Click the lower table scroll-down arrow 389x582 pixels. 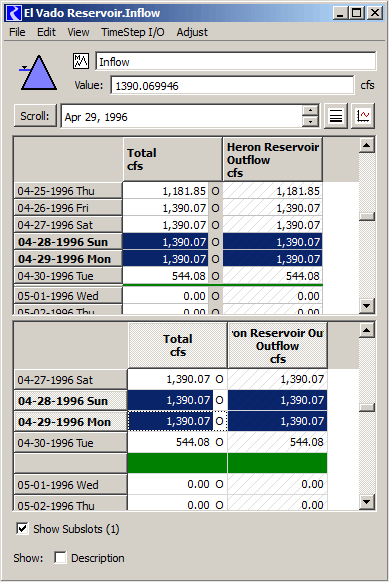pos(367,502)
